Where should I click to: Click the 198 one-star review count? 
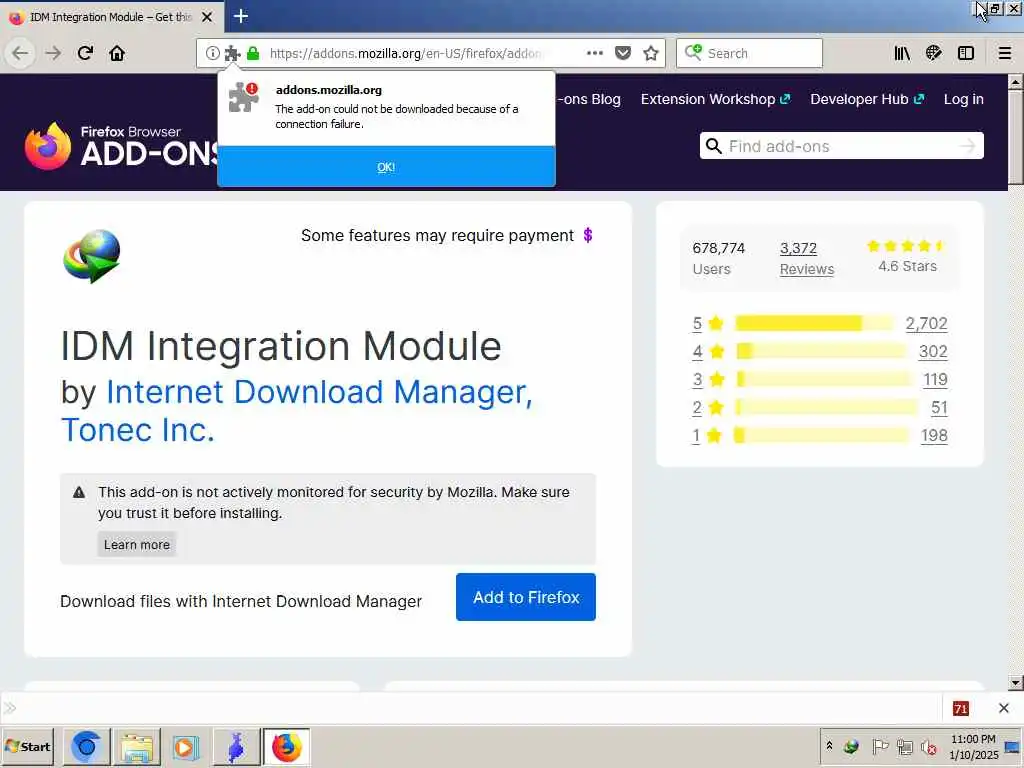934,436
